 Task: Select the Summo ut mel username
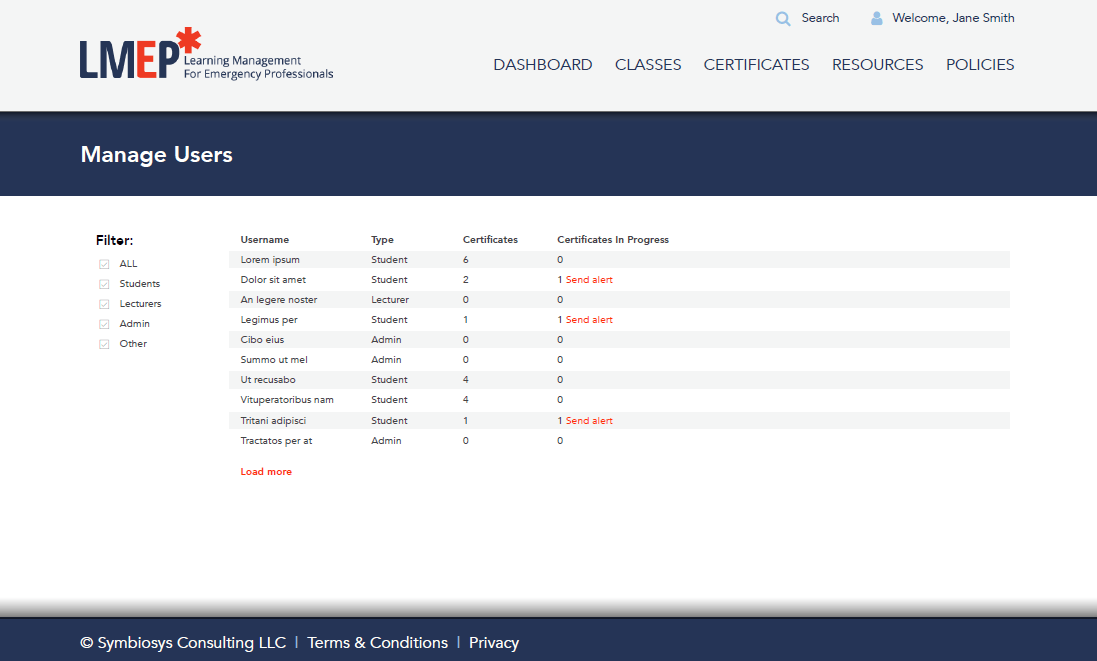point(274,360)
